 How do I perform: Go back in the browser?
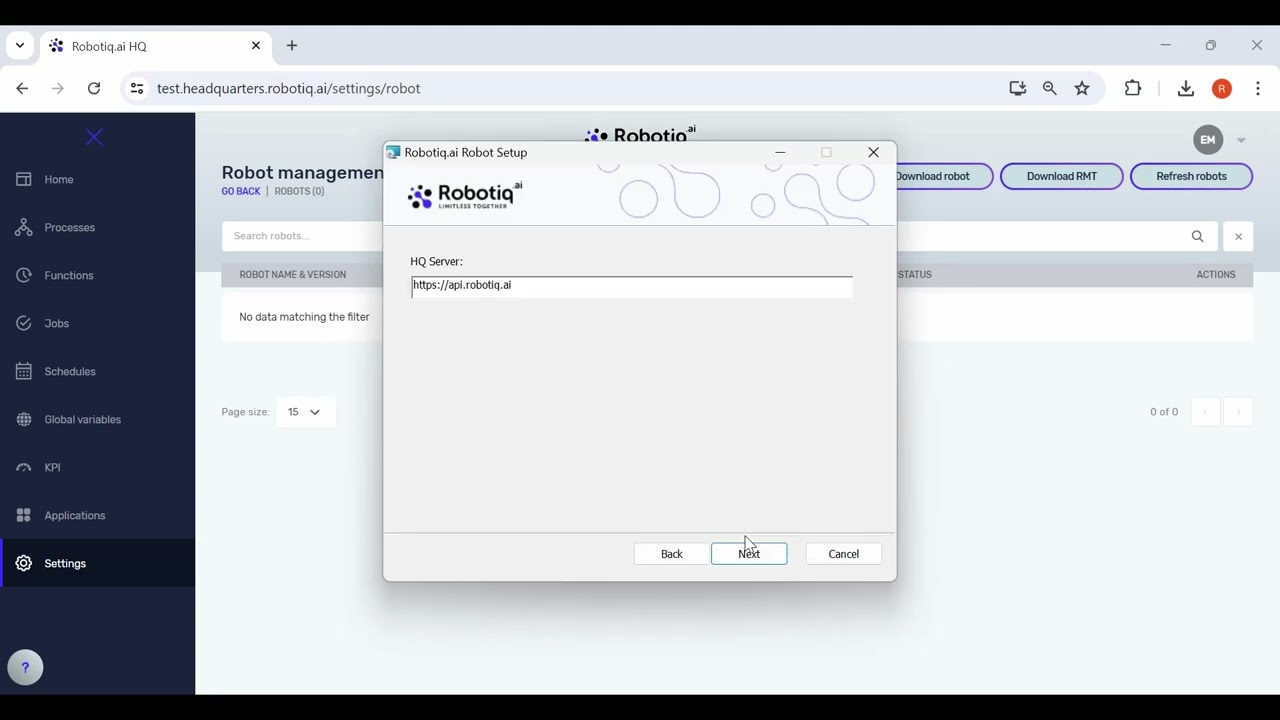click(22, 89)
